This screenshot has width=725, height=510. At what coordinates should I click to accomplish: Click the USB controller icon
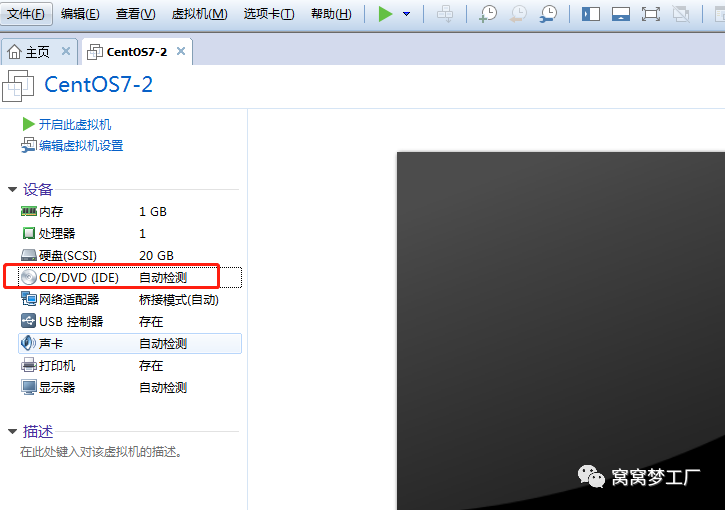pyautogui.click(x=29, y=321)
